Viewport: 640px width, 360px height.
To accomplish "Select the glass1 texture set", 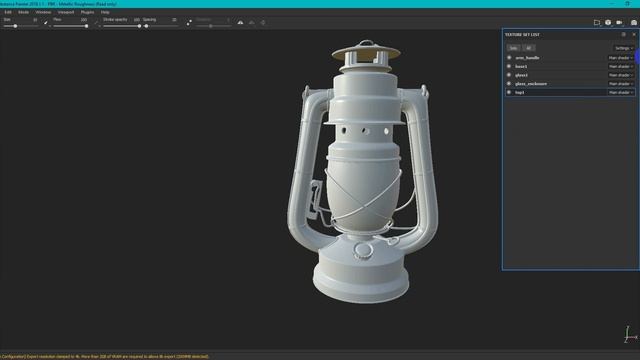I will [521, 75].
